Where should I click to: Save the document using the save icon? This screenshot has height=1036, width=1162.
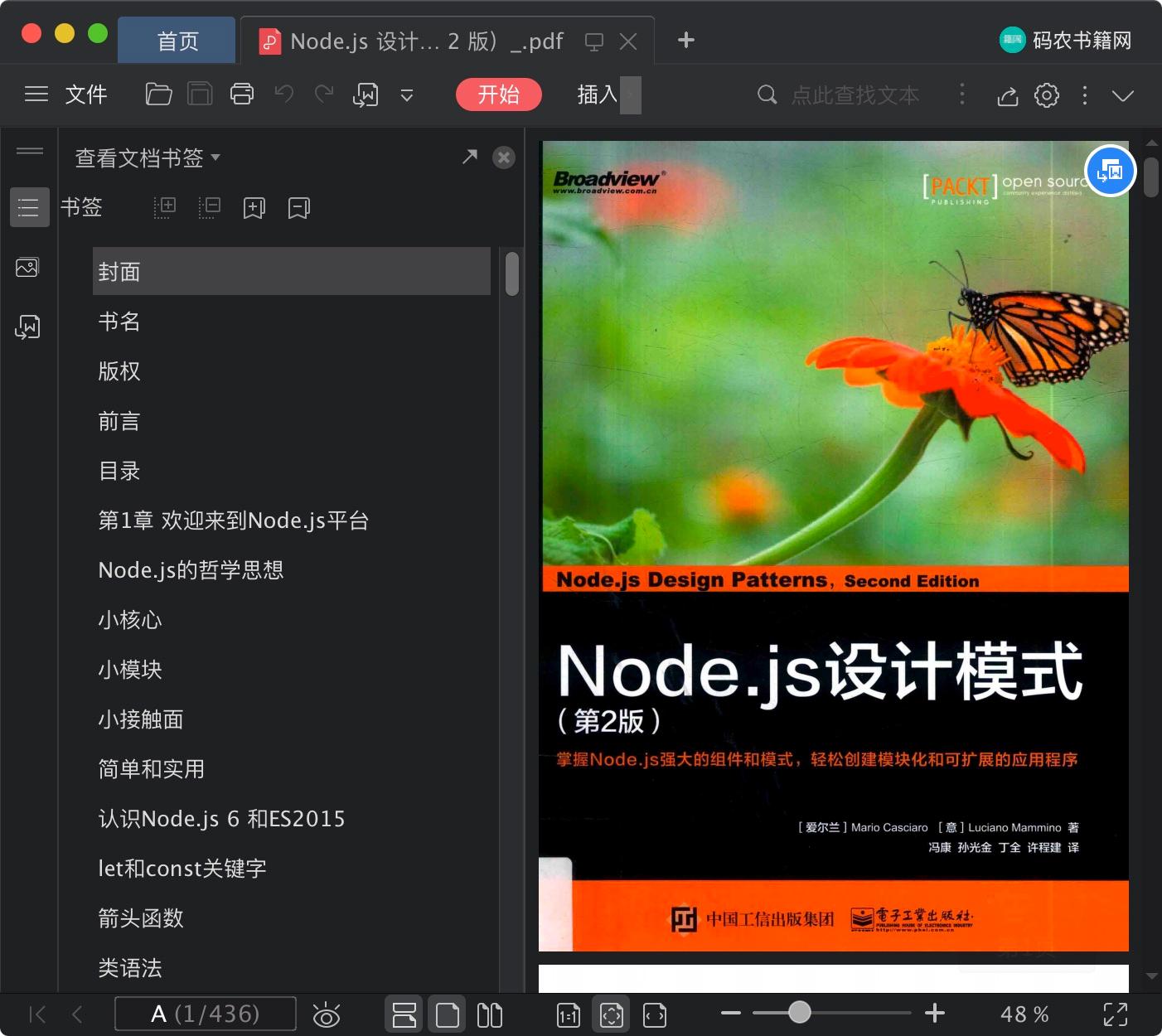[x=200, y=94]
